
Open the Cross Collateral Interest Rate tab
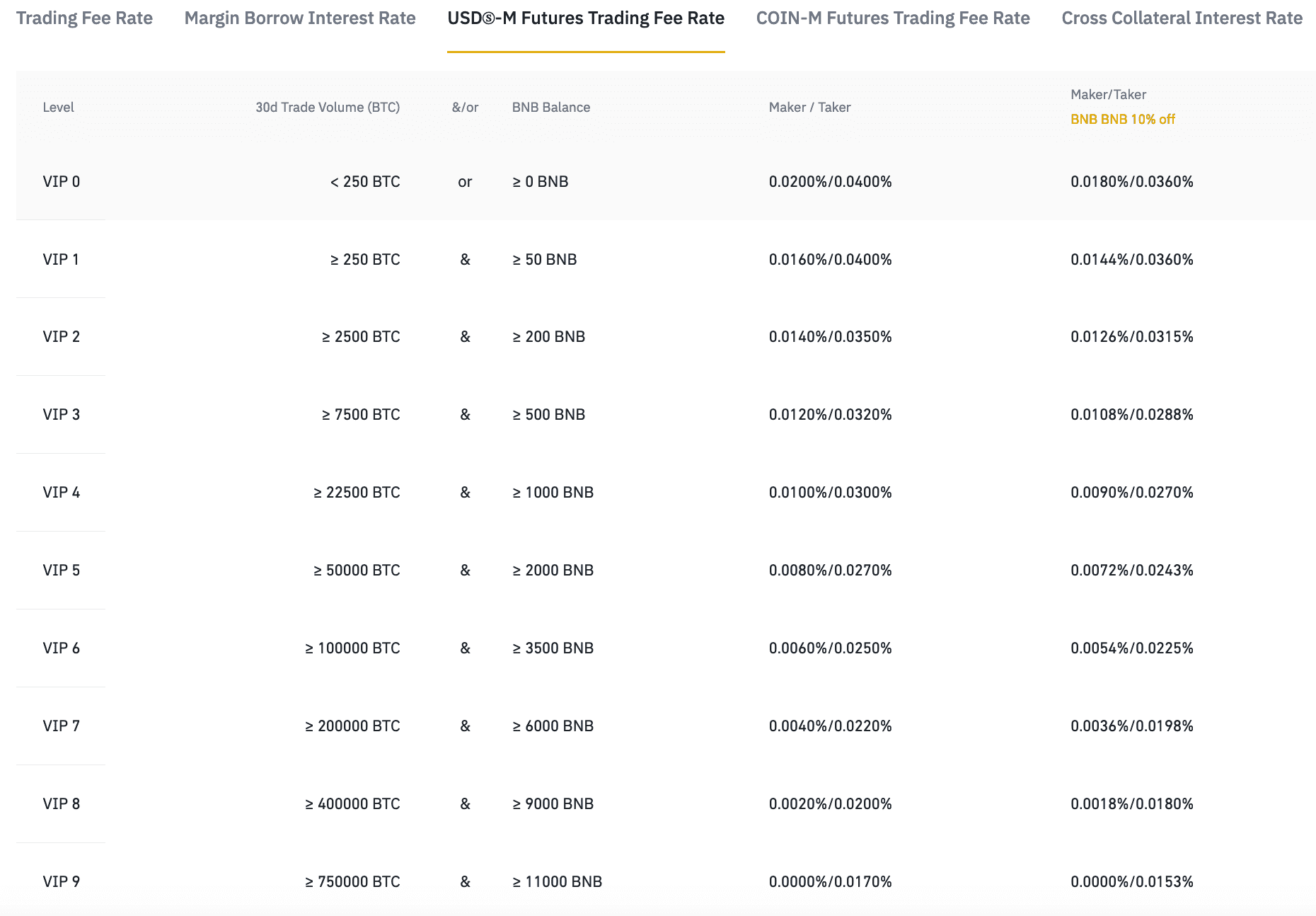tap(1182, 18)
